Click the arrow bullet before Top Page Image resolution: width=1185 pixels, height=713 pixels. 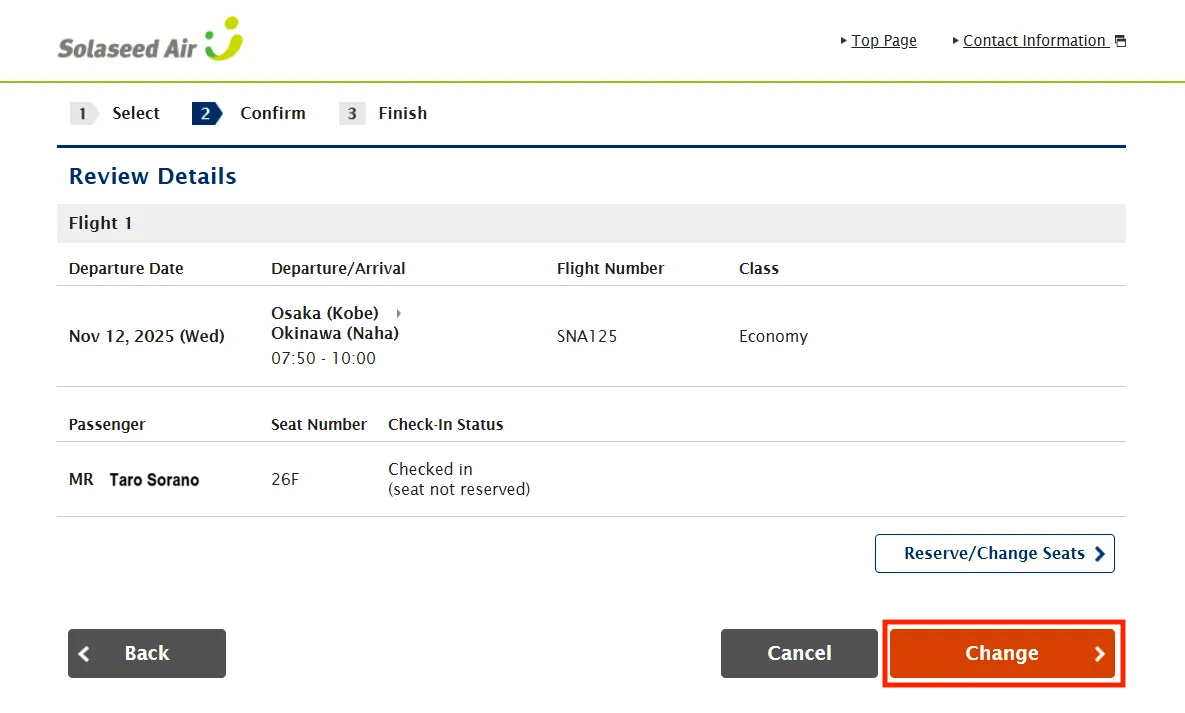(x=844, y=41)
